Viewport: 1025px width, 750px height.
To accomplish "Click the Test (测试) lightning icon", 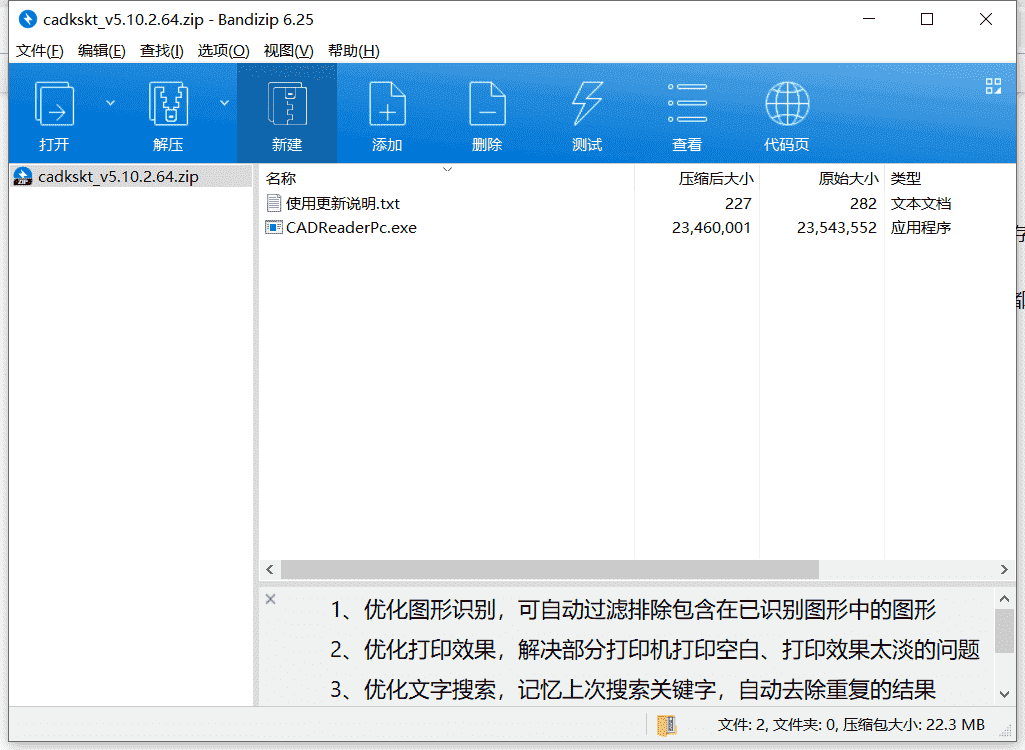I will (587, 103).
